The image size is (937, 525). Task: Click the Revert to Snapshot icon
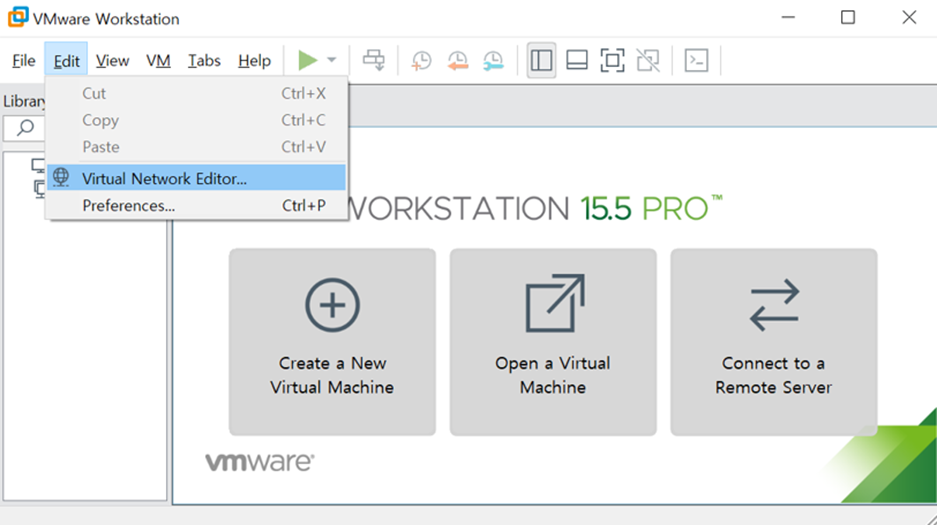(x=458, y=60)
